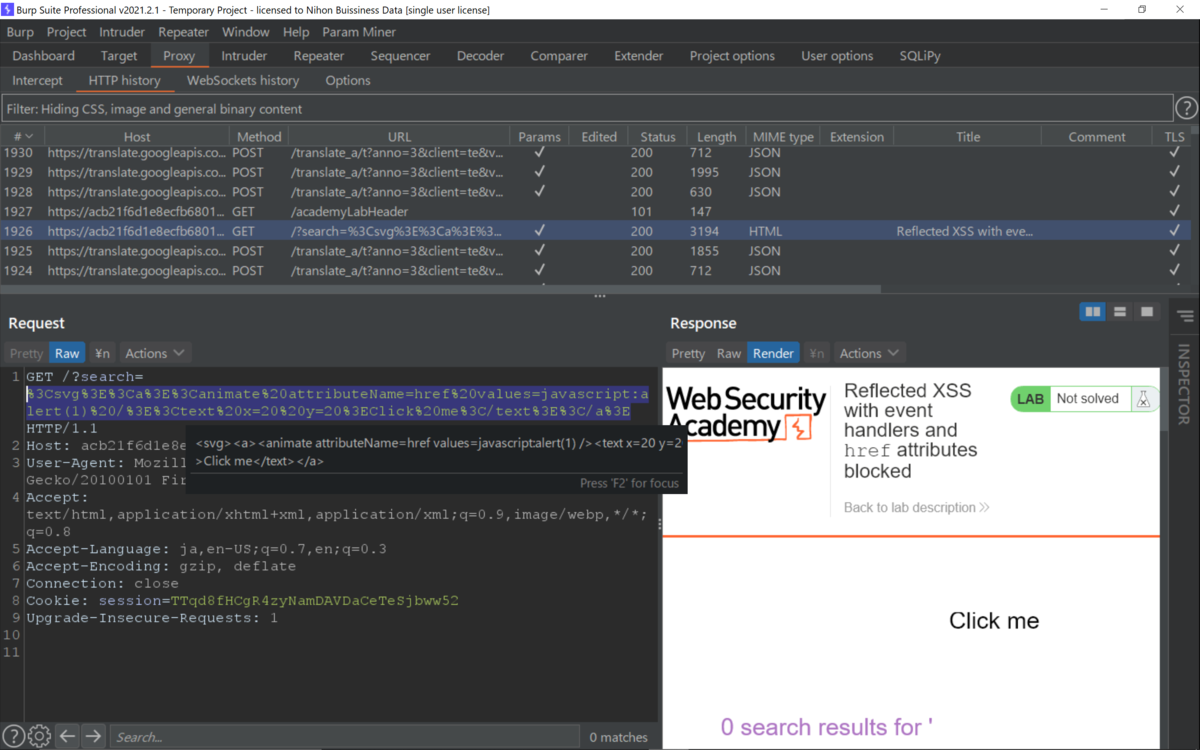The image size is (1200, 750).
Task: Open the Window menu
Action: coord(246,32)
